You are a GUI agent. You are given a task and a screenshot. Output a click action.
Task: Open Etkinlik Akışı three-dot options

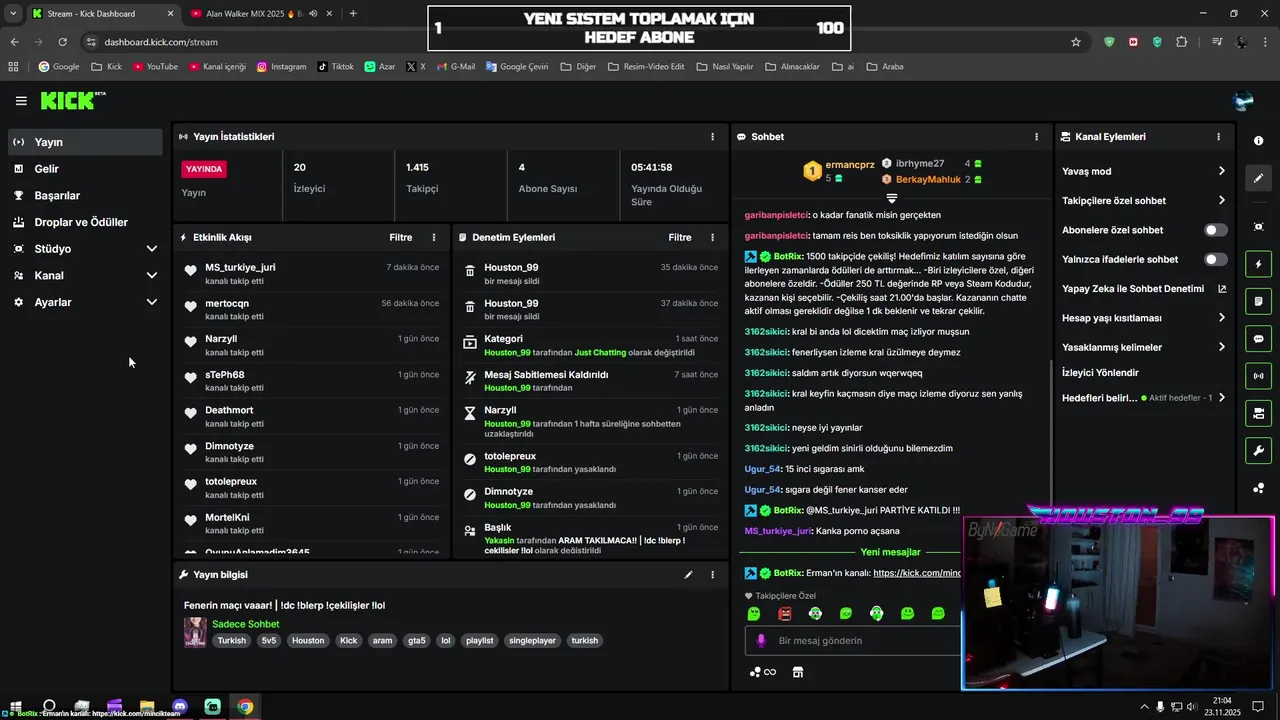(434, 238)
